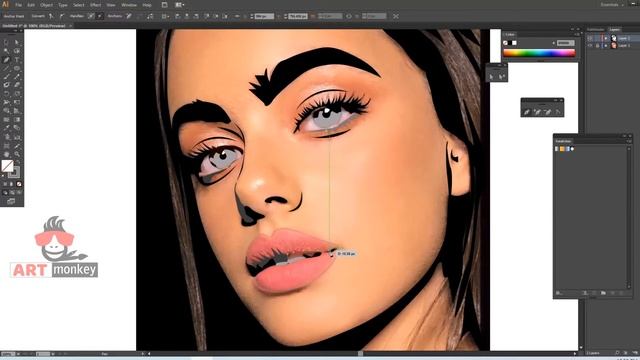
Task: Select the Eraser tool
Action: pyautogui.click(x=17, y=85)
